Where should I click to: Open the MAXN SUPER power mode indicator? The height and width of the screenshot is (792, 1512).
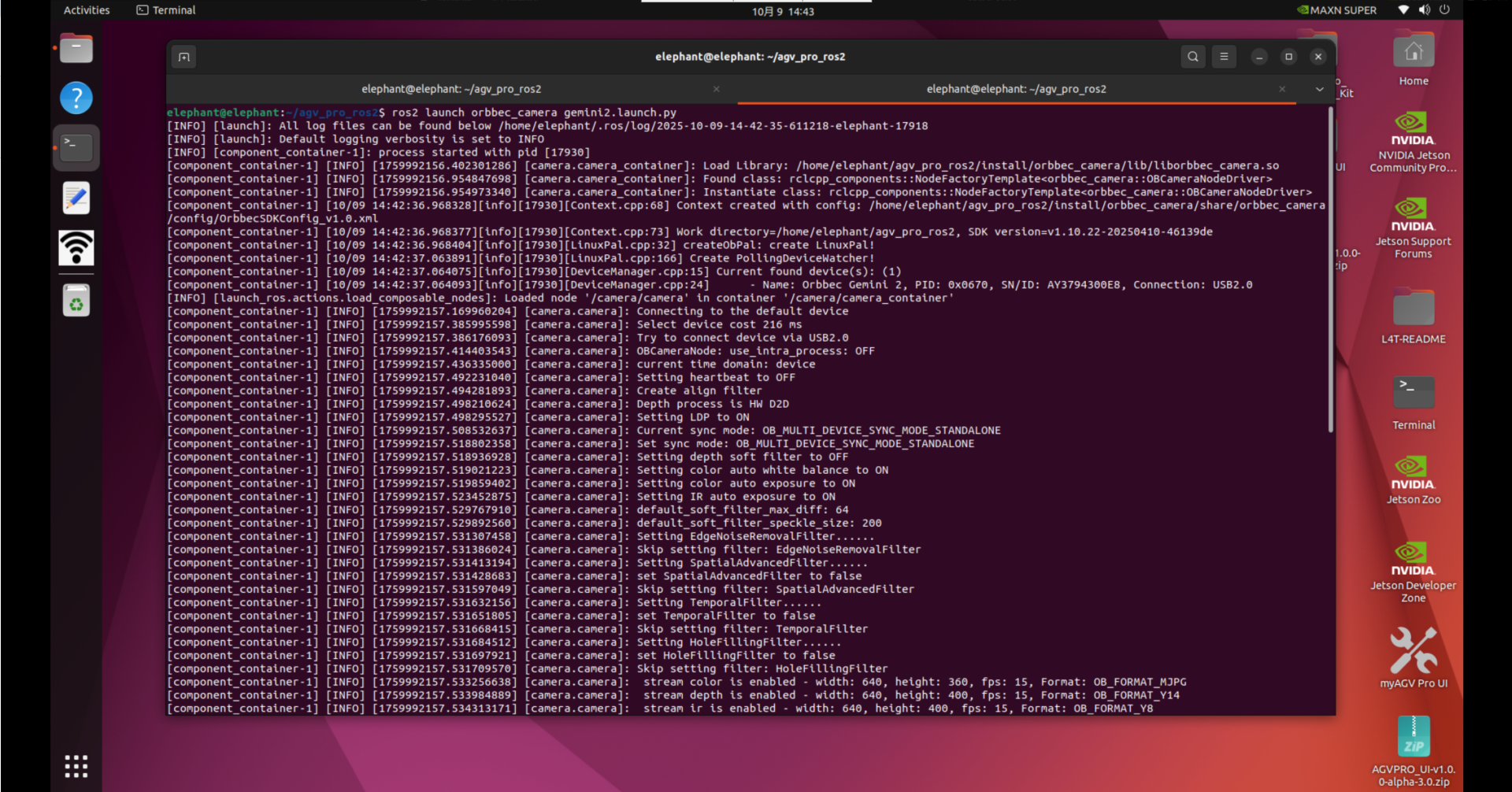point(1337,10)
